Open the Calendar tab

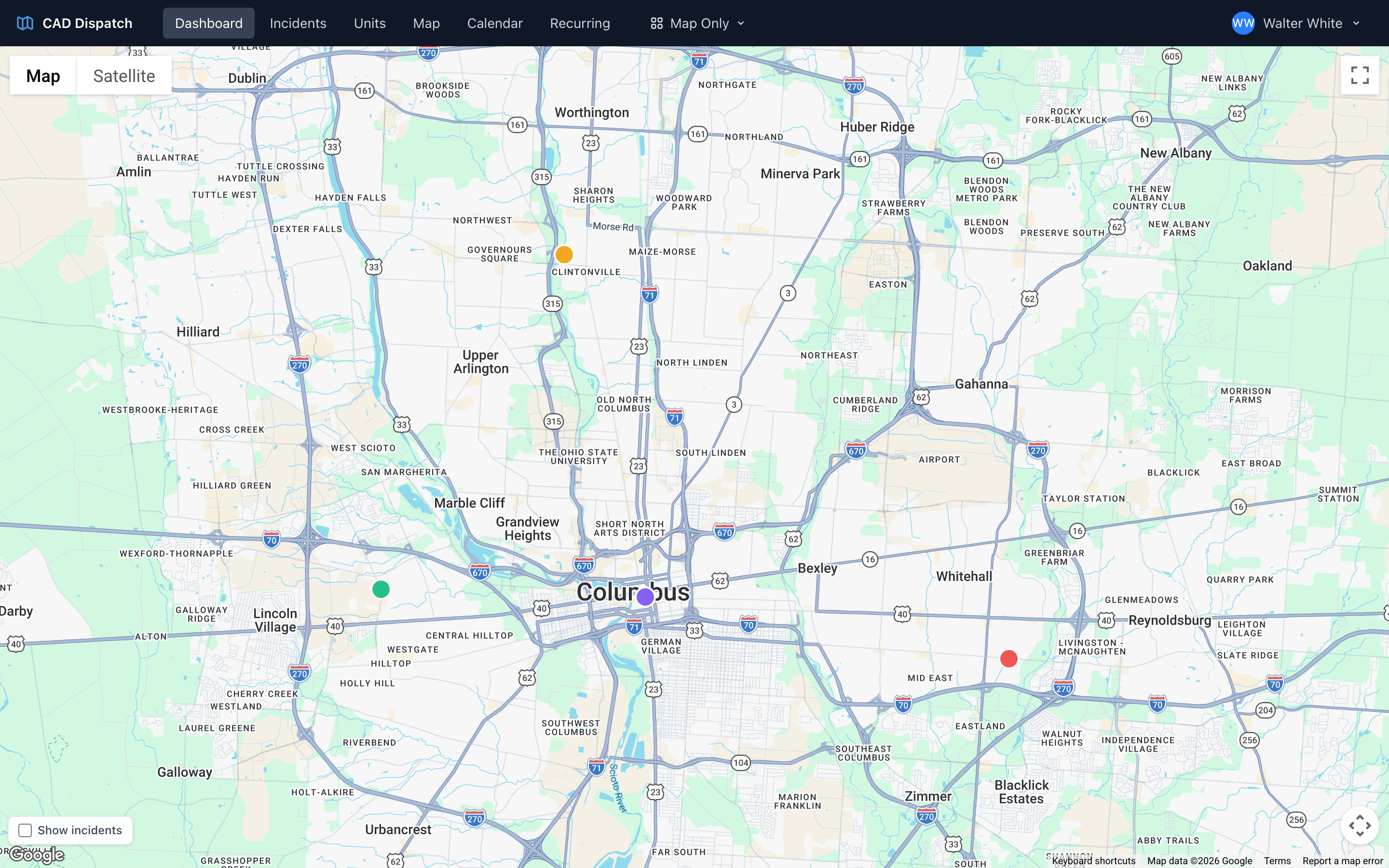[x=495, y=23]
